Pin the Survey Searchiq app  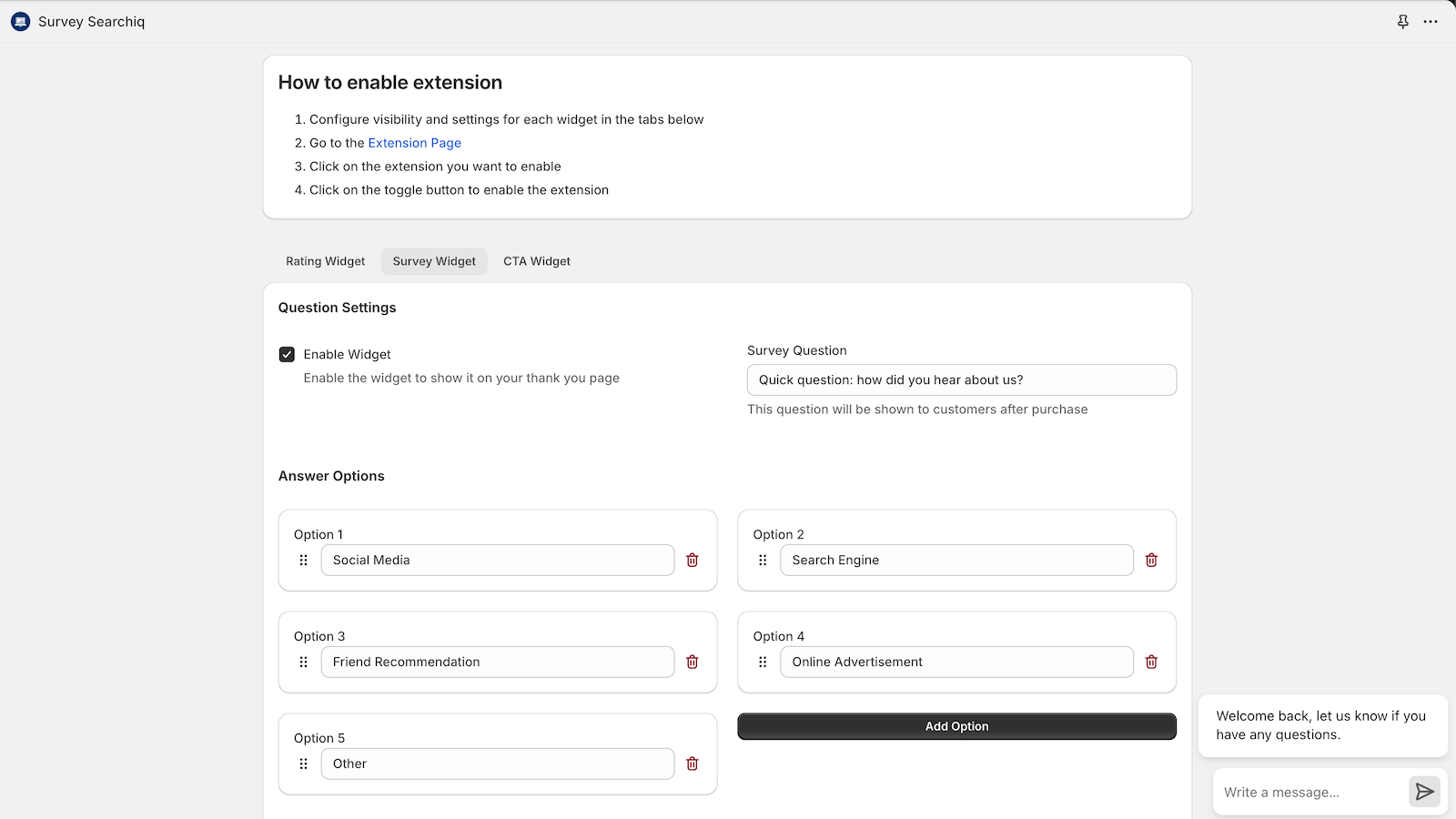(x=1403, y=21)
